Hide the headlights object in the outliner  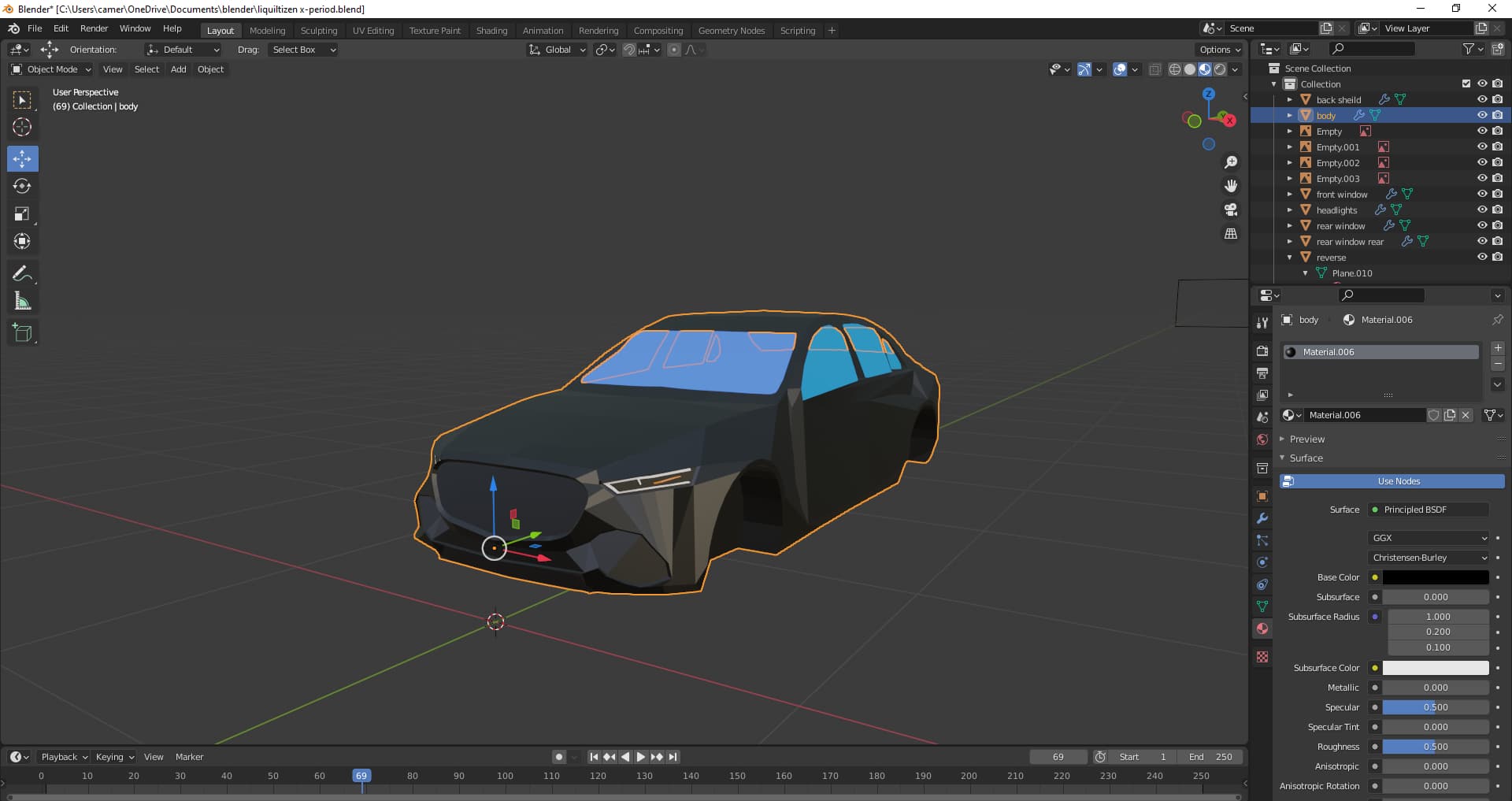coord(1483,210)
